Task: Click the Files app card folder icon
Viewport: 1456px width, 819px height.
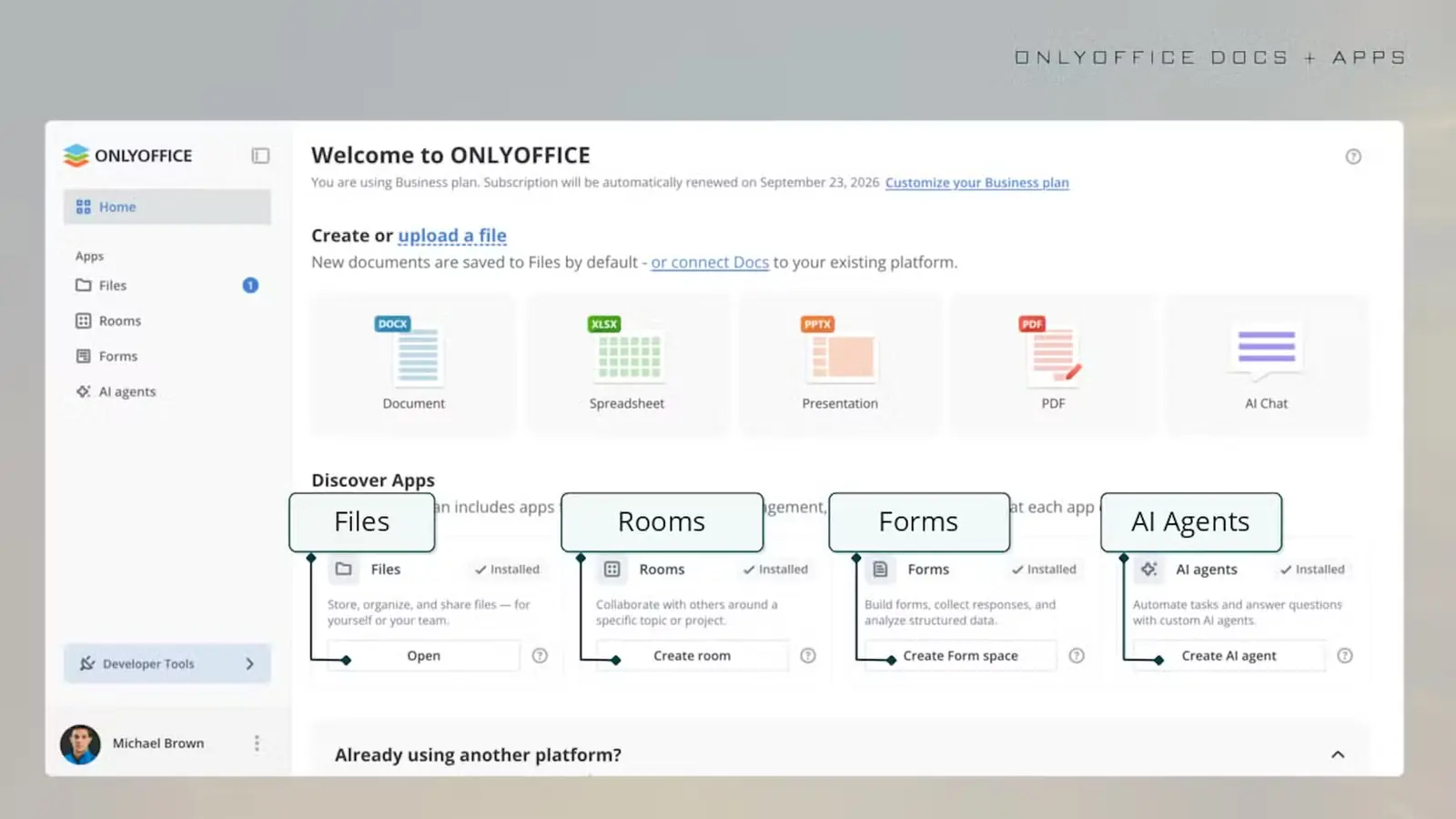Action: 344,569
